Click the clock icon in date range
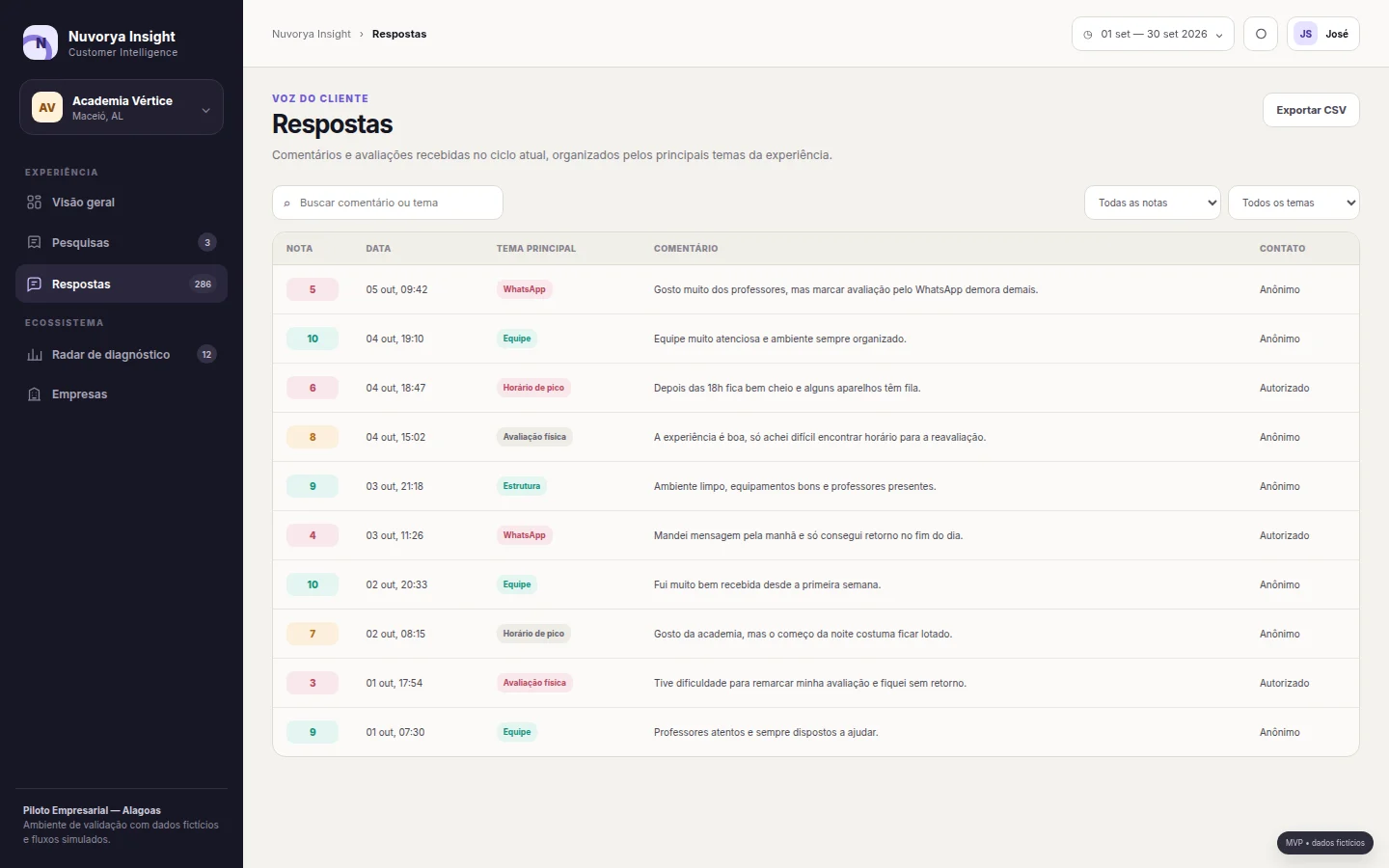Screen dimensions: 1389x868 tap(1088, 35)
